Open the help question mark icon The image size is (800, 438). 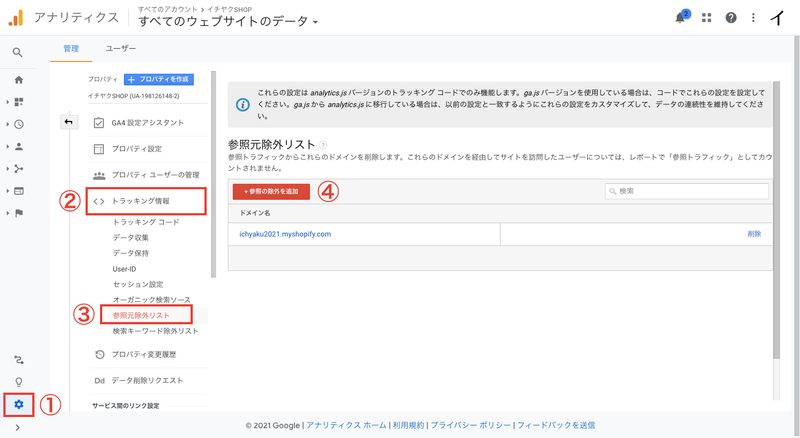(731, 18)
